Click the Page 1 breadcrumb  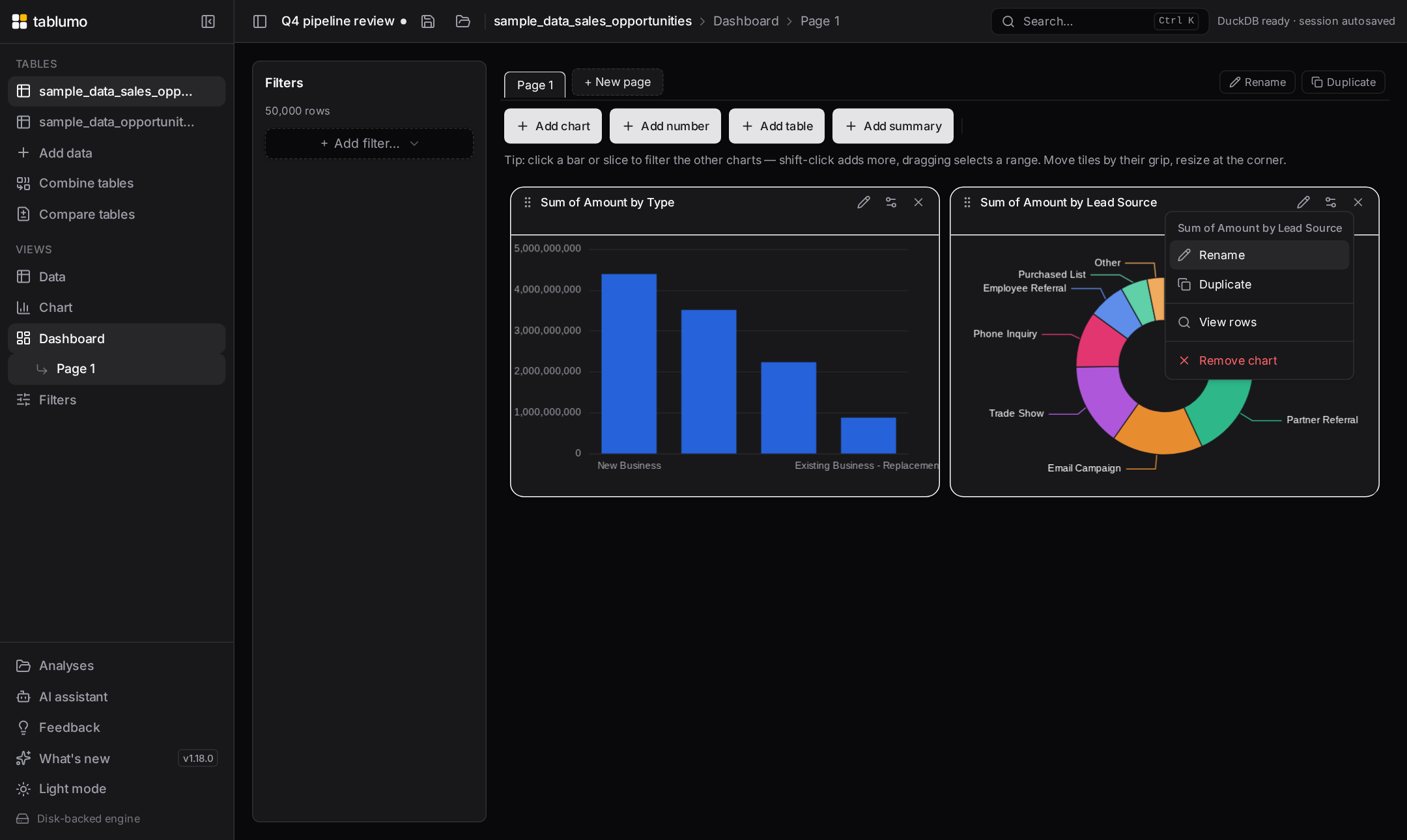tap(820, 21)
